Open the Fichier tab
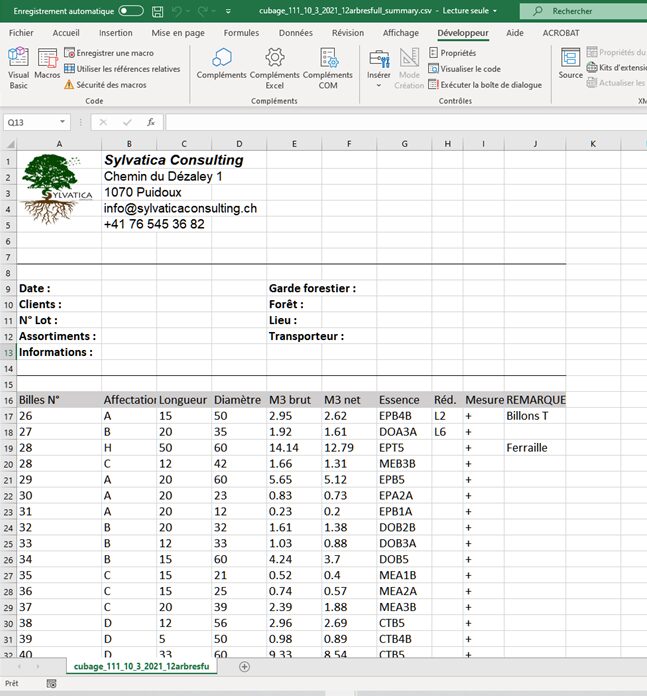Screen dimensions: 647x696 pyautogui.click(x=21, y=33)
